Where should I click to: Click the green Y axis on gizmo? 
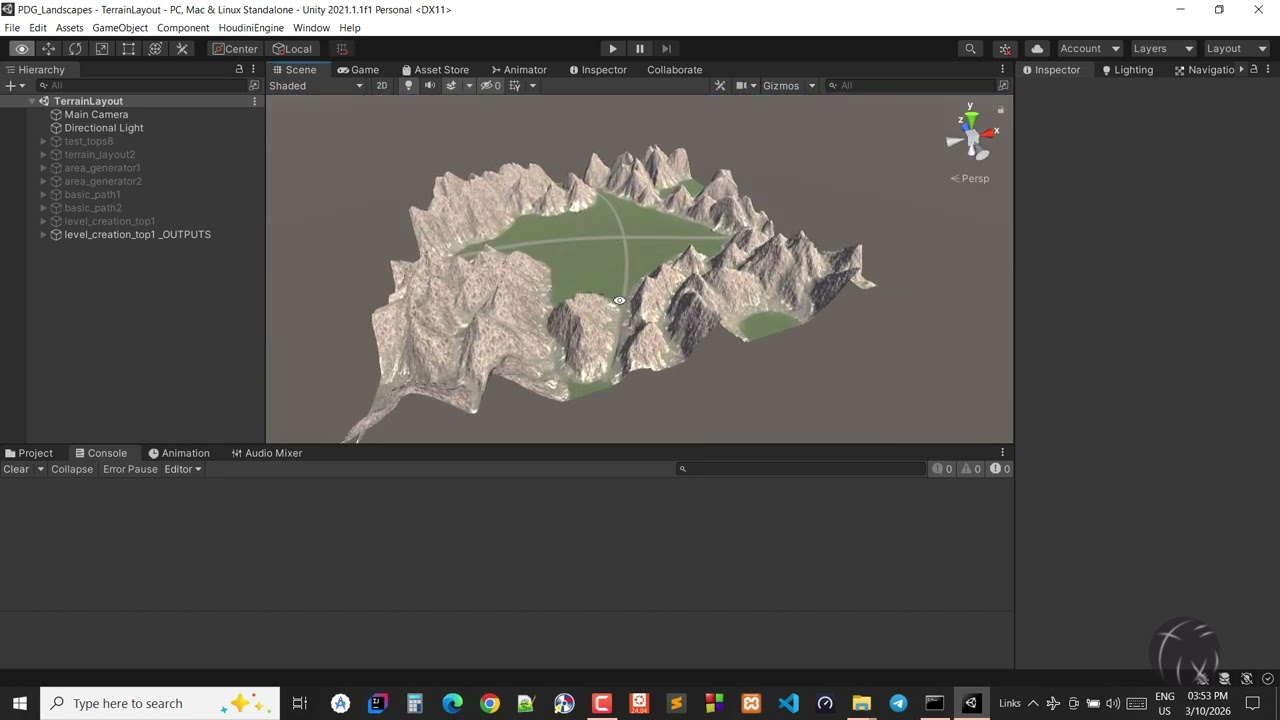[970, 119]
